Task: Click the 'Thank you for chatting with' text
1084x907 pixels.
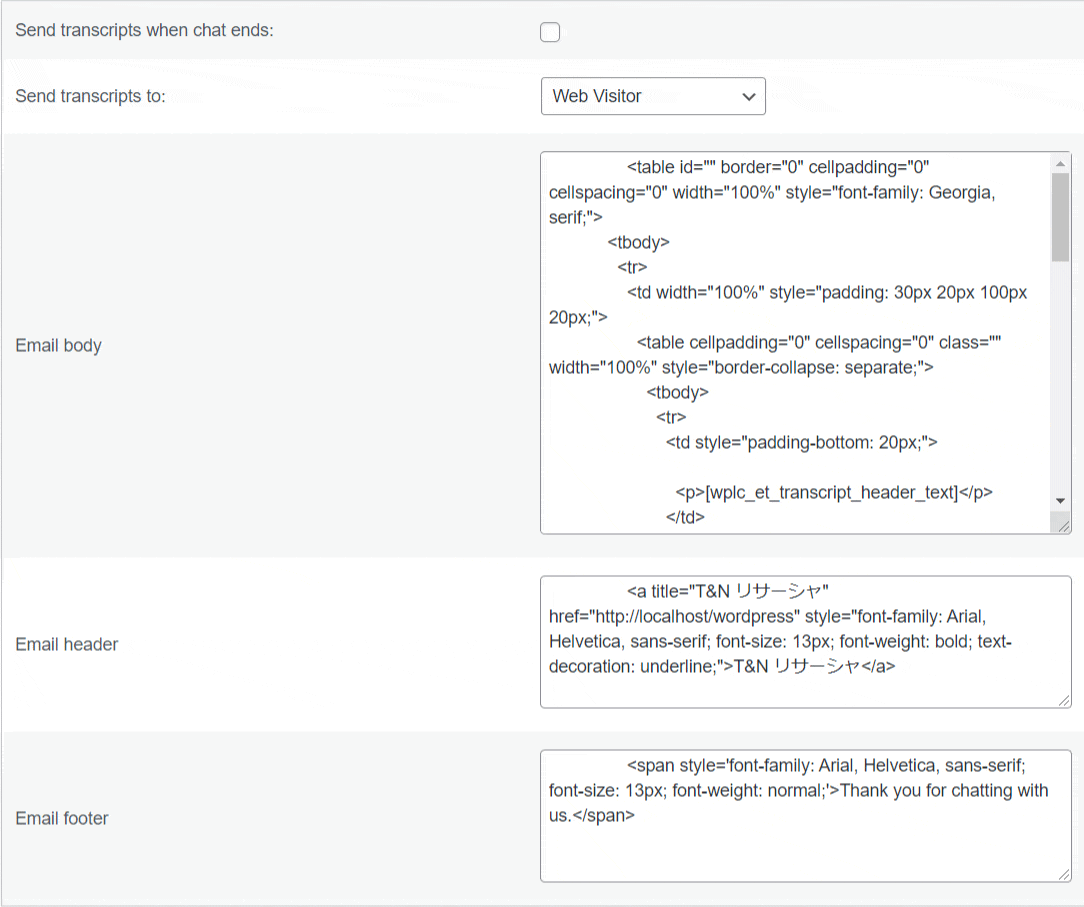Action: coord(944,790)
